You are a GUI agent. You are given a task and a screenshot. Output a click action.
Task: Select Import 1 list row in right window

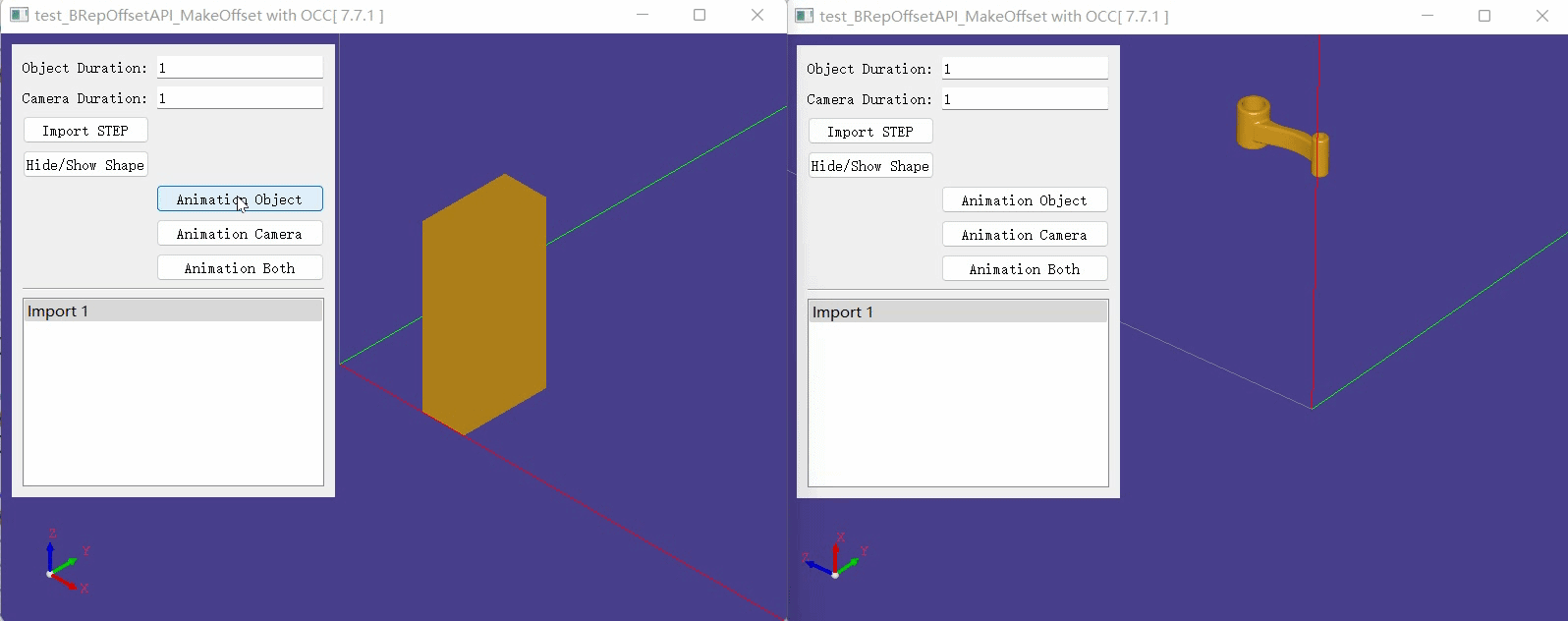(958, 312)
